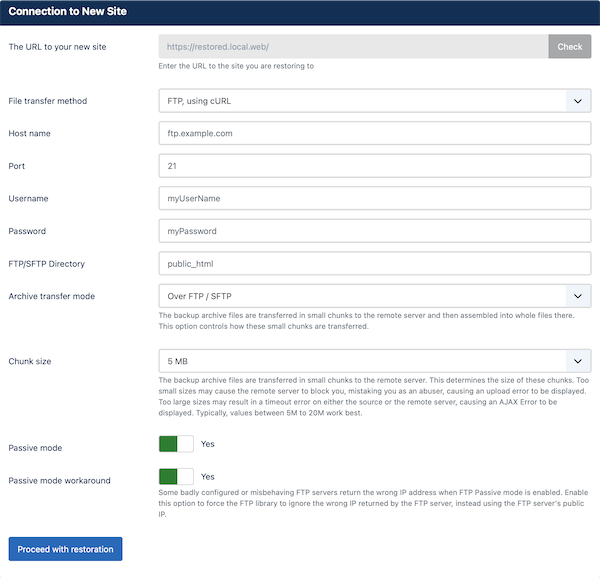Click the Check button beside the URL field

tap(569, 47)
